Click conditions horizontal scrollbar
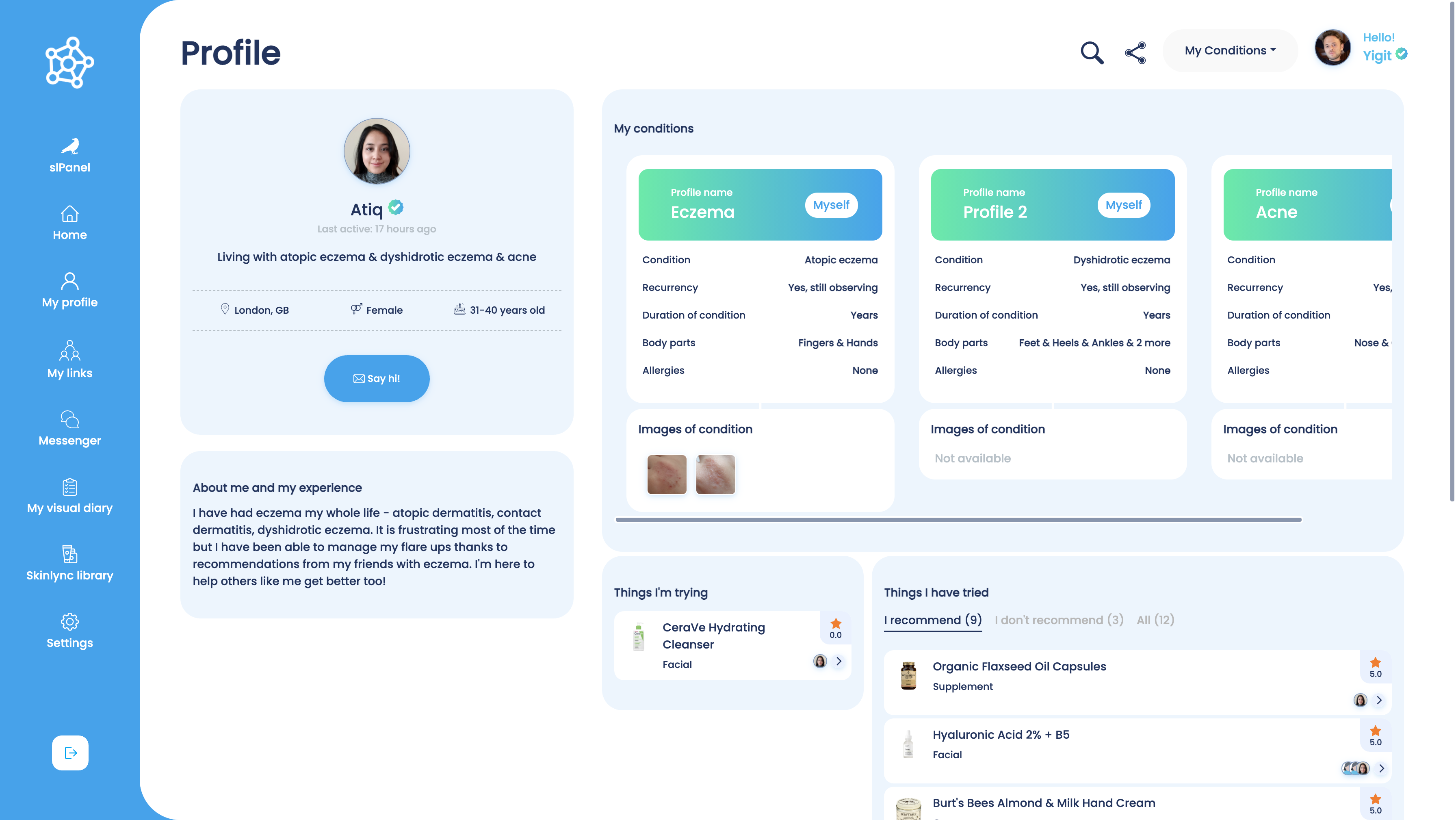This screenshot has width=1456, height=820. pyautogui.click(x=959, y=519)
